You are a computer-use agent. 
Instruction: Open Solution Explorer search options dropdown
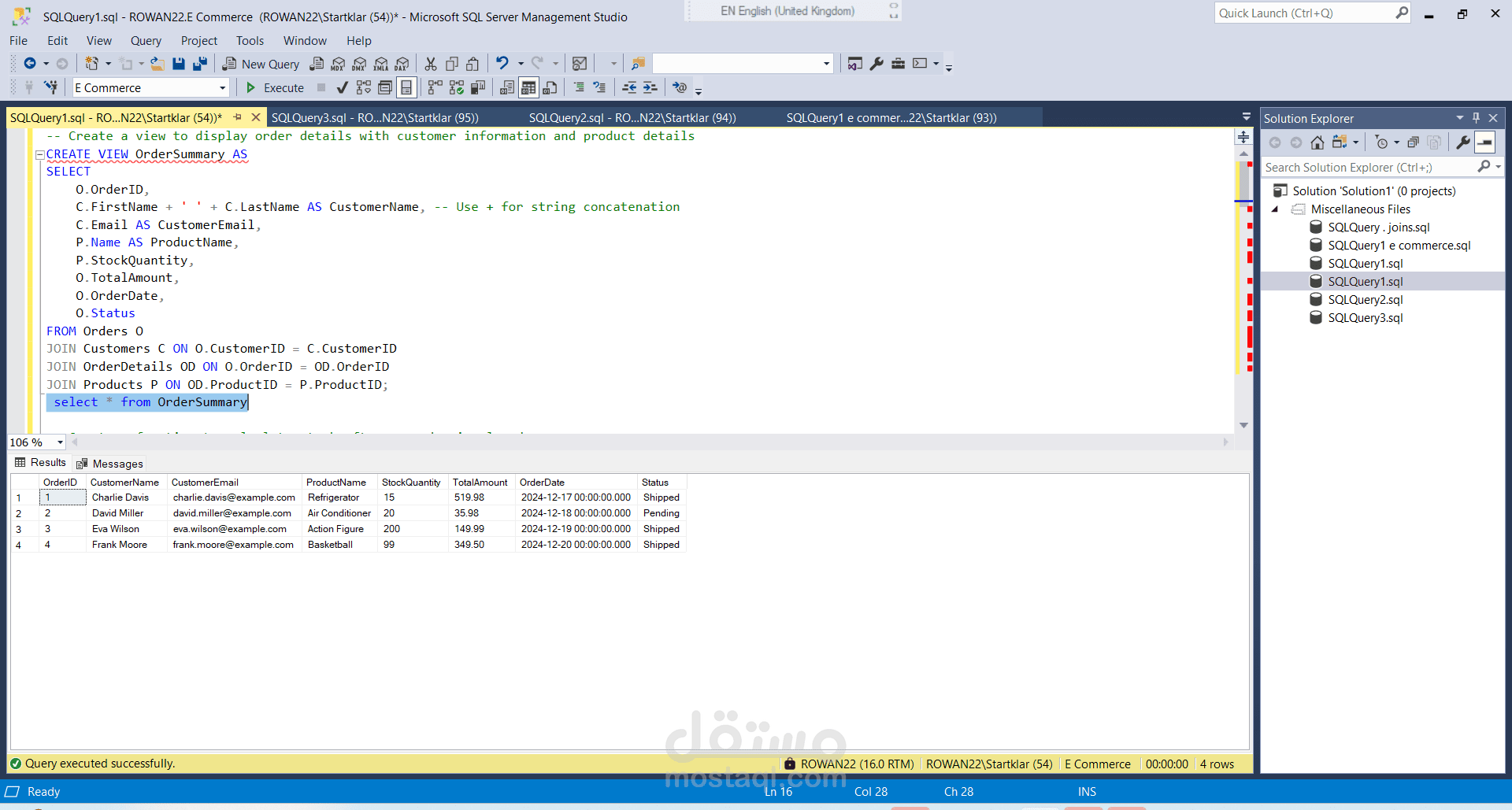(1497, 167)
